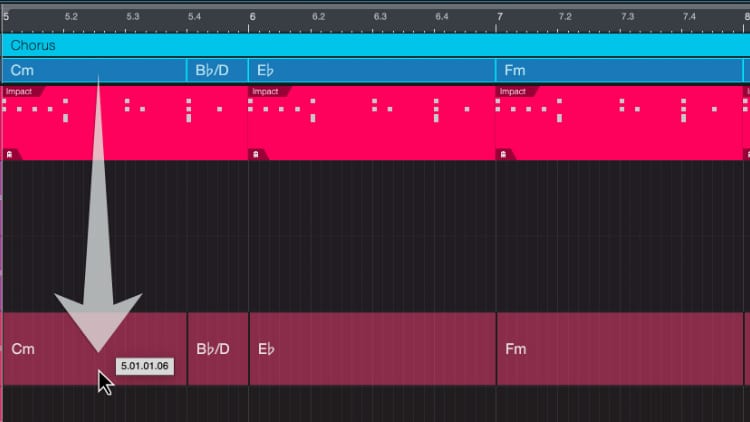The width and height of the screenshot is (750, 422).
Task: Click the 5.01.01.06 position tooltip
Action: 144,366
